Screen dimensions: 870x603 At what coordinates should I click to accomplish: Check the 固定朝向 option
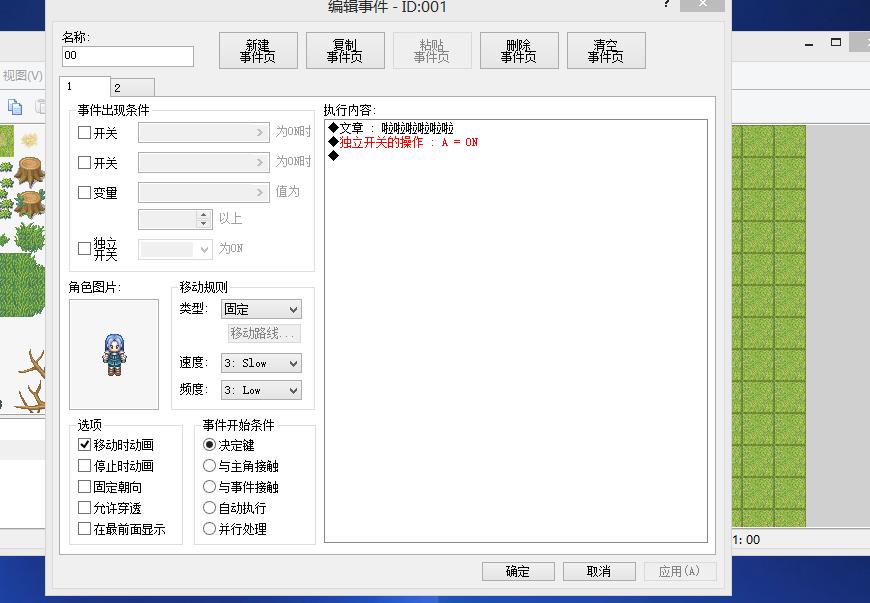pyautogui.click(x=84, y=487)
